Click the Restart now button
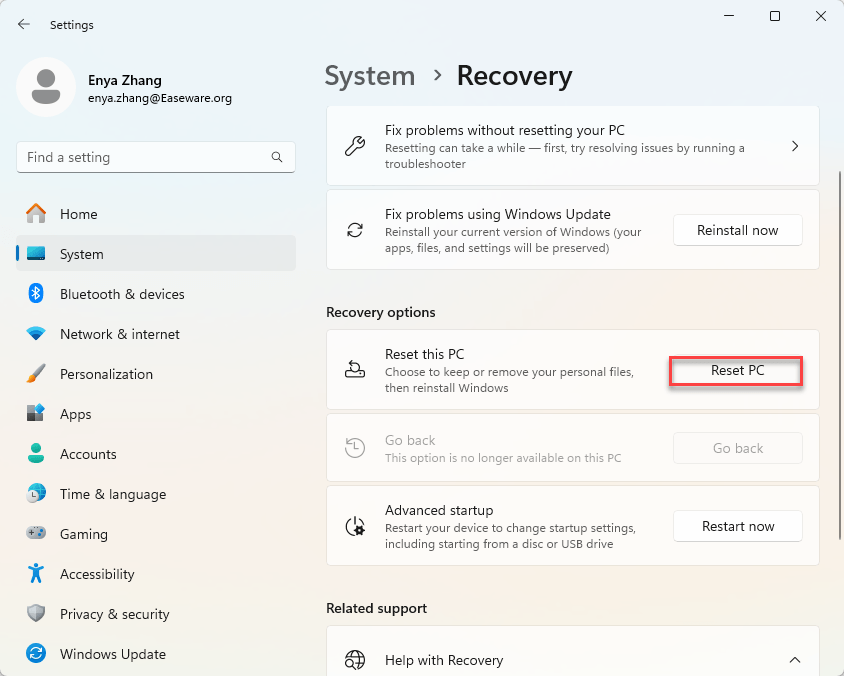 (737, 526)
